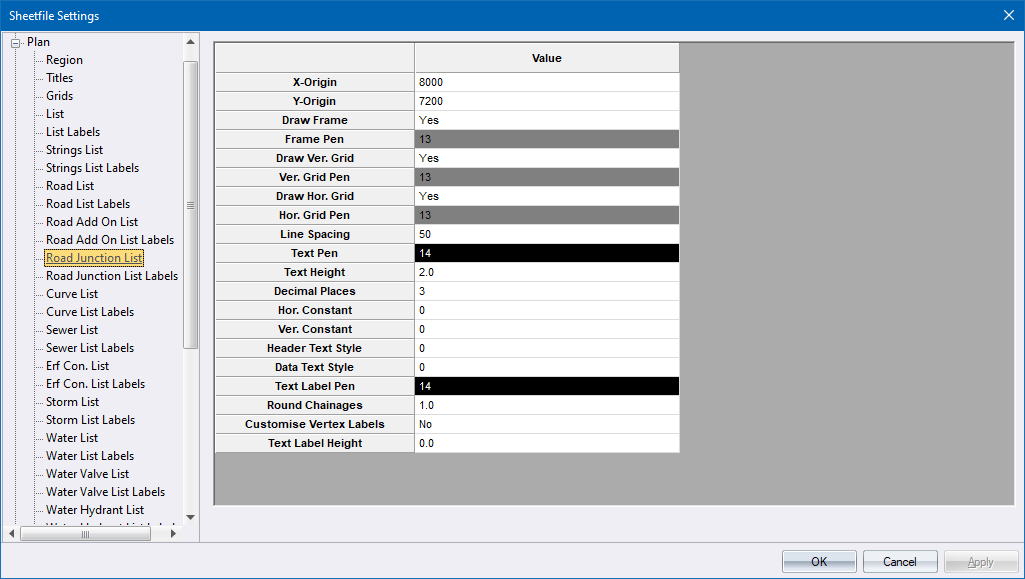Toggle Draw Frame from Yes to No
The width and height of the screenshot is (1025, 579).
[x=546, y=119]
